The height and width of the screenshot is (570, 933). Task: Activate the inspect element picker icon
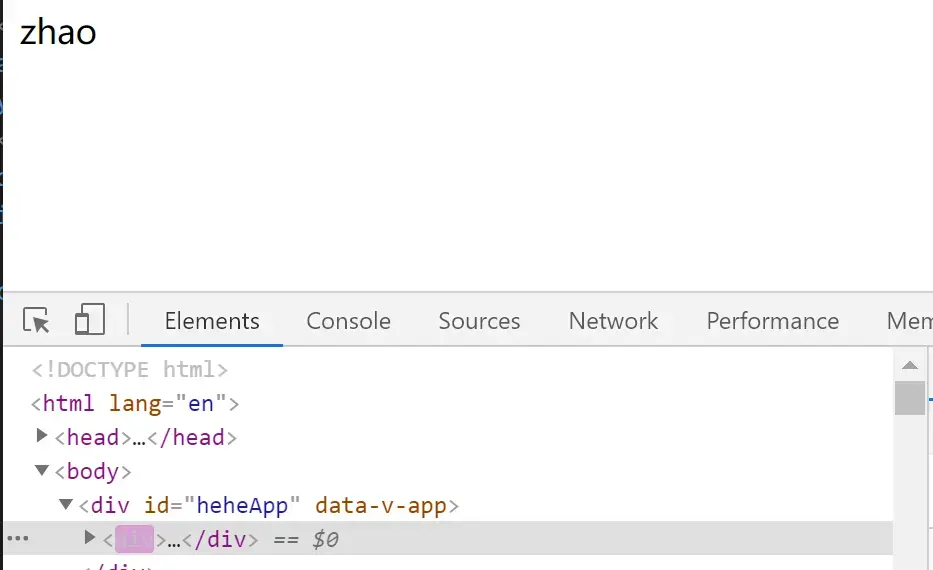pos(36,320)
